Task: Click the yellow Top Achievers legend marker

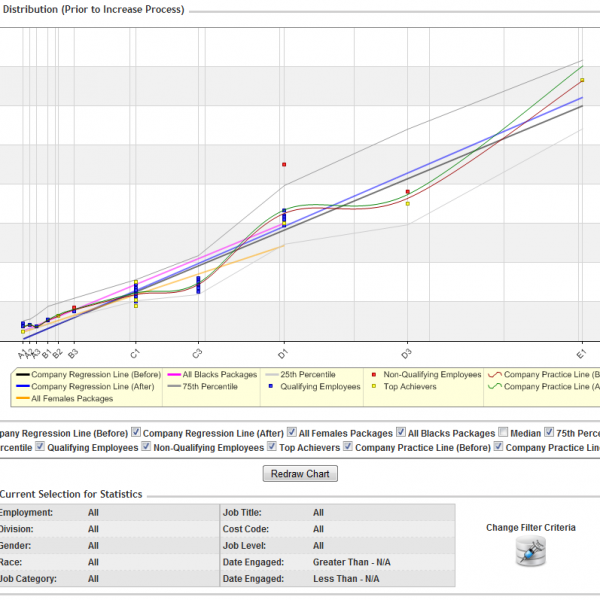Action: pyautogui.click(x=374, y=386)
